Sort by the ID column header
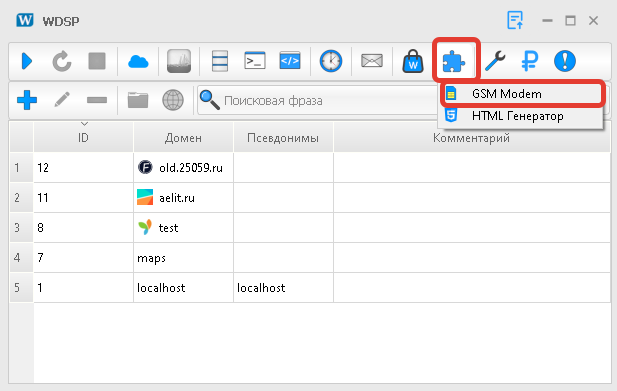Viewport: 617px width, 391px height. point(83,138)
